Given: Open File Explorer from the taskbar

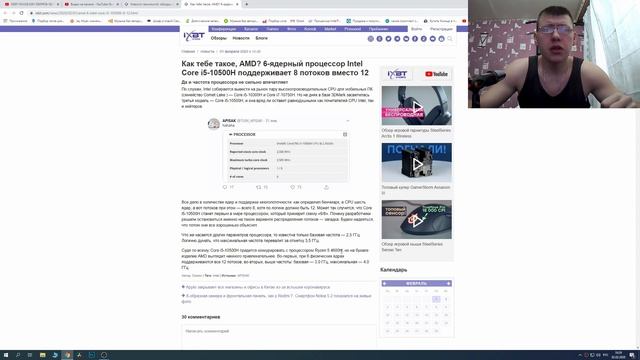Looking at the screenshot, I should coord(42,355).
